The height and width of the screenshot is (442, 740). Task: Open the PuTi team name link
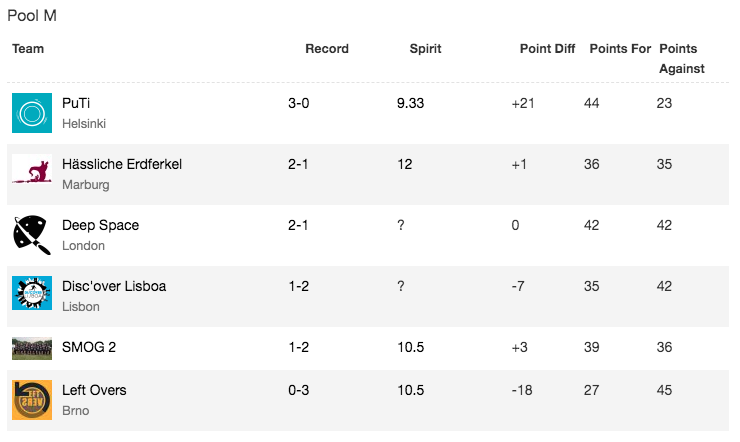pos(76,103)
